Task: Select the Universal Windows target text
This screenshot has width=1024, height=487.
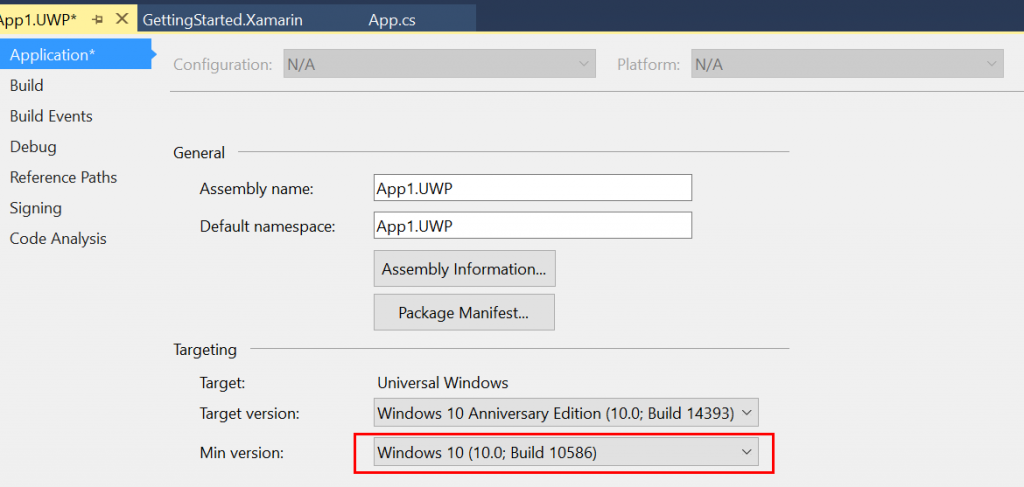Action: (x=443, y=383)
